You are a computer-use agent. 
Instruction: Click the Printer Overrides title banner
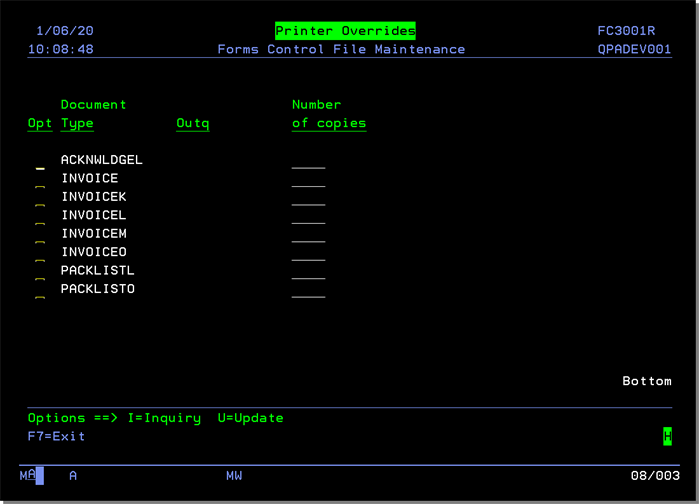[x=345, y=31]
